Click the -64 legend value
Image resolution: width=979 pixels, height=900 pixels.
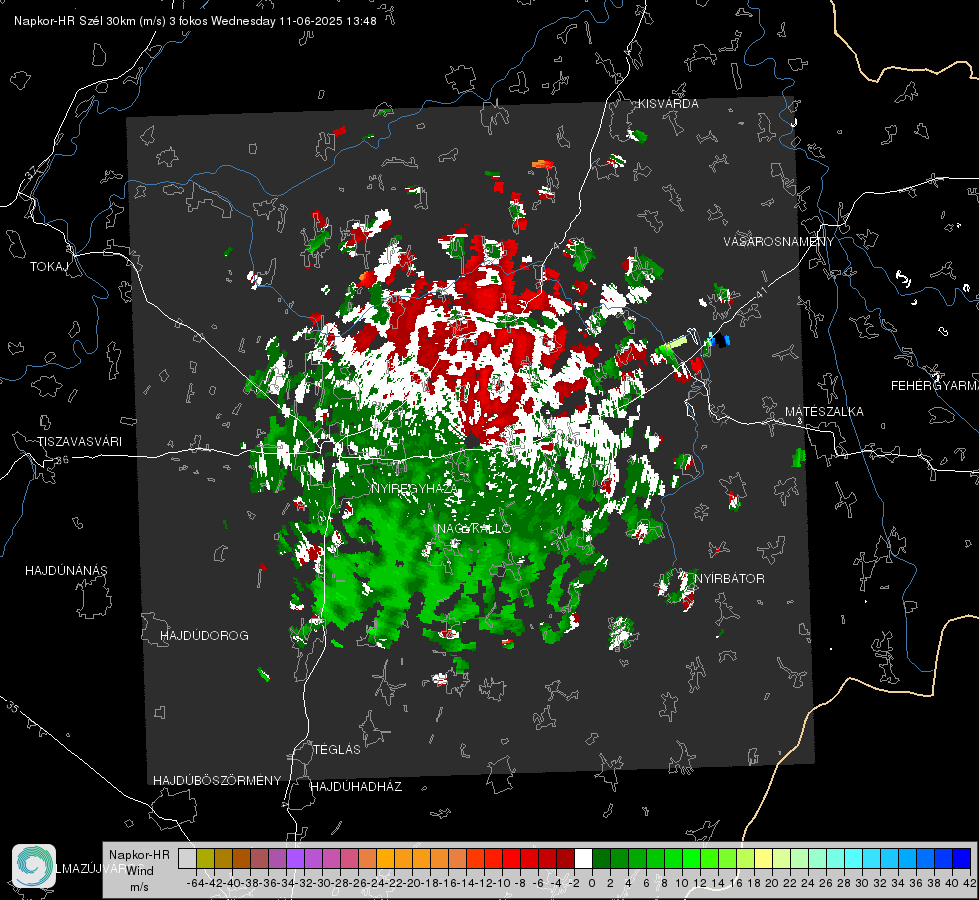coord(196,883)
